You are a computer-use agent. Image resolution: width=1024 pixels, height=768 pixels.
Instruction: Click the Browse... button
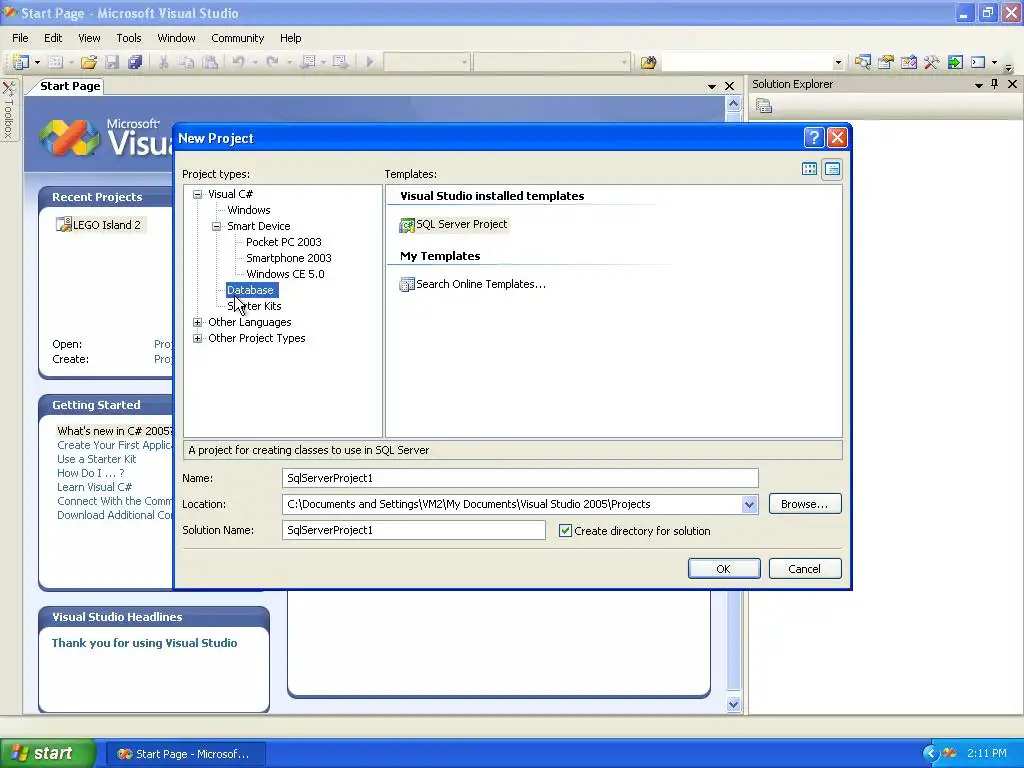[805, 504]
